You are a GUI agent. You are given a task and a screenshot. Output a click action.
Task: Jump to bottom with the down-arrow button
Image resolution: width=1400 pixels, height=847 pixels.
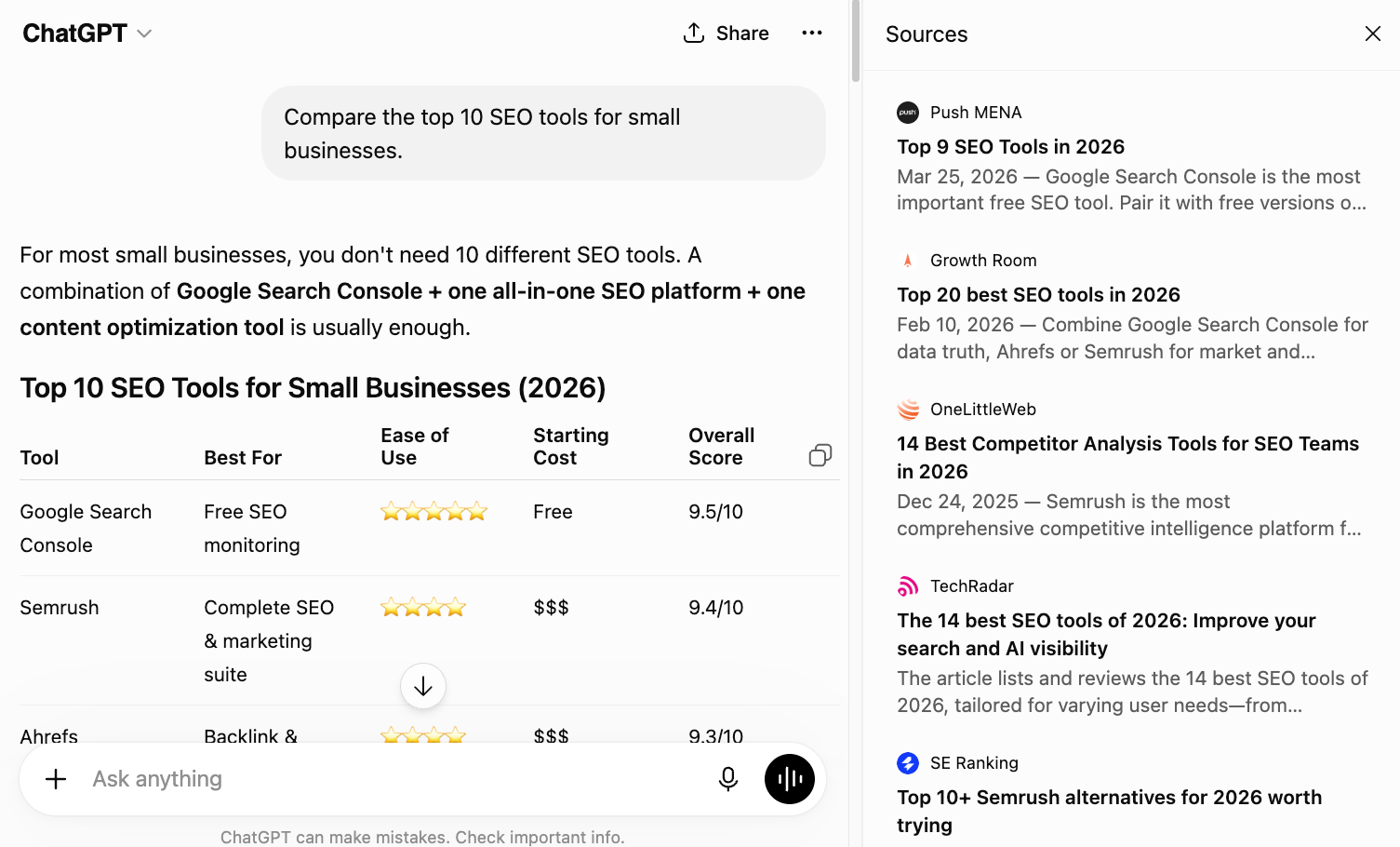423,686
